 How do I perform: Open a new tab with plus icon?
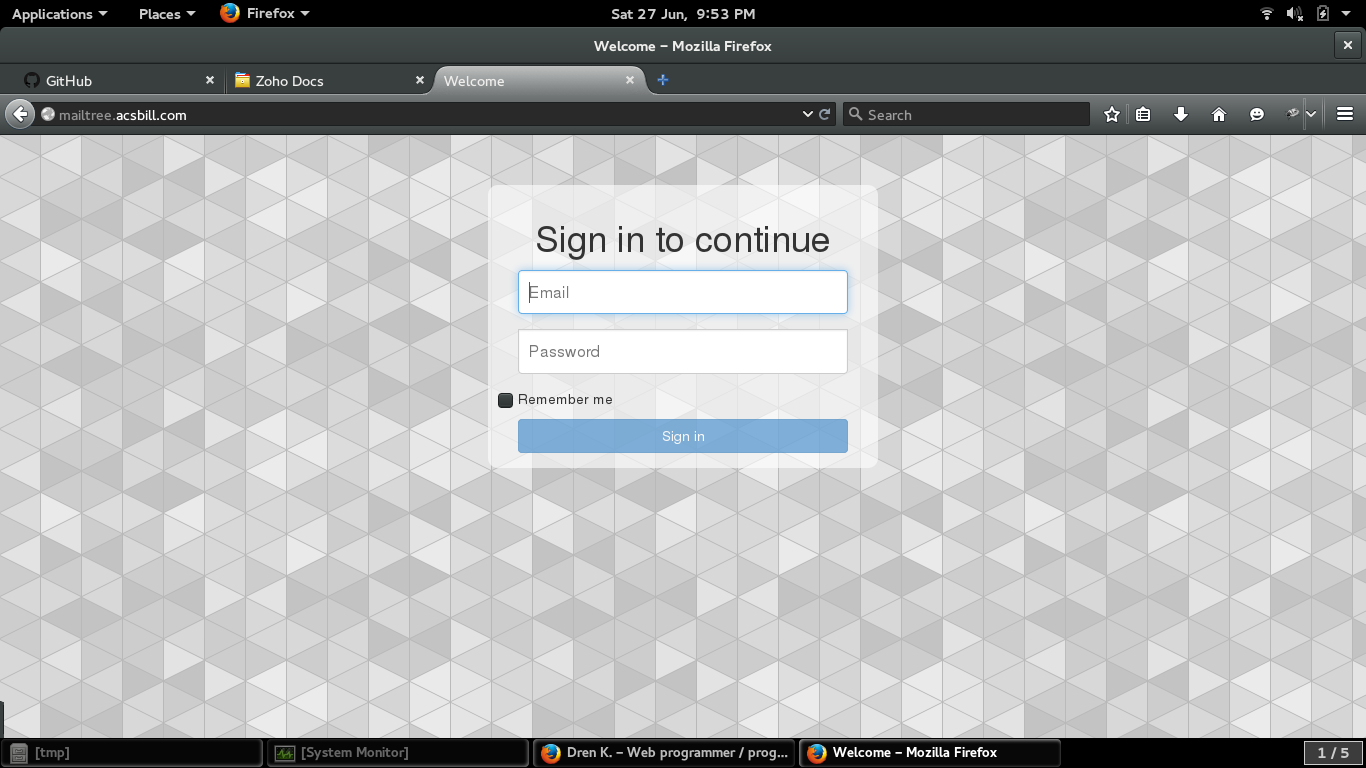(x=662, y=80)
